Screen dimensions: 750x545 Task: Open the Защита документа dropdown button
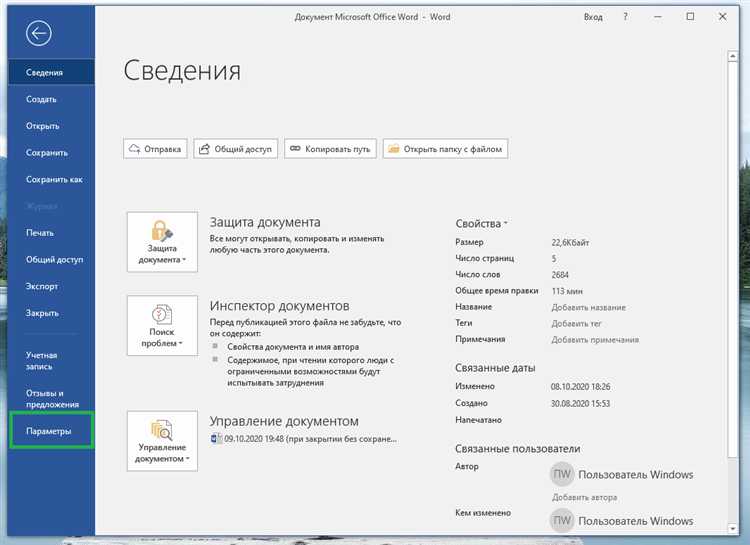click(x=162, y=242)
